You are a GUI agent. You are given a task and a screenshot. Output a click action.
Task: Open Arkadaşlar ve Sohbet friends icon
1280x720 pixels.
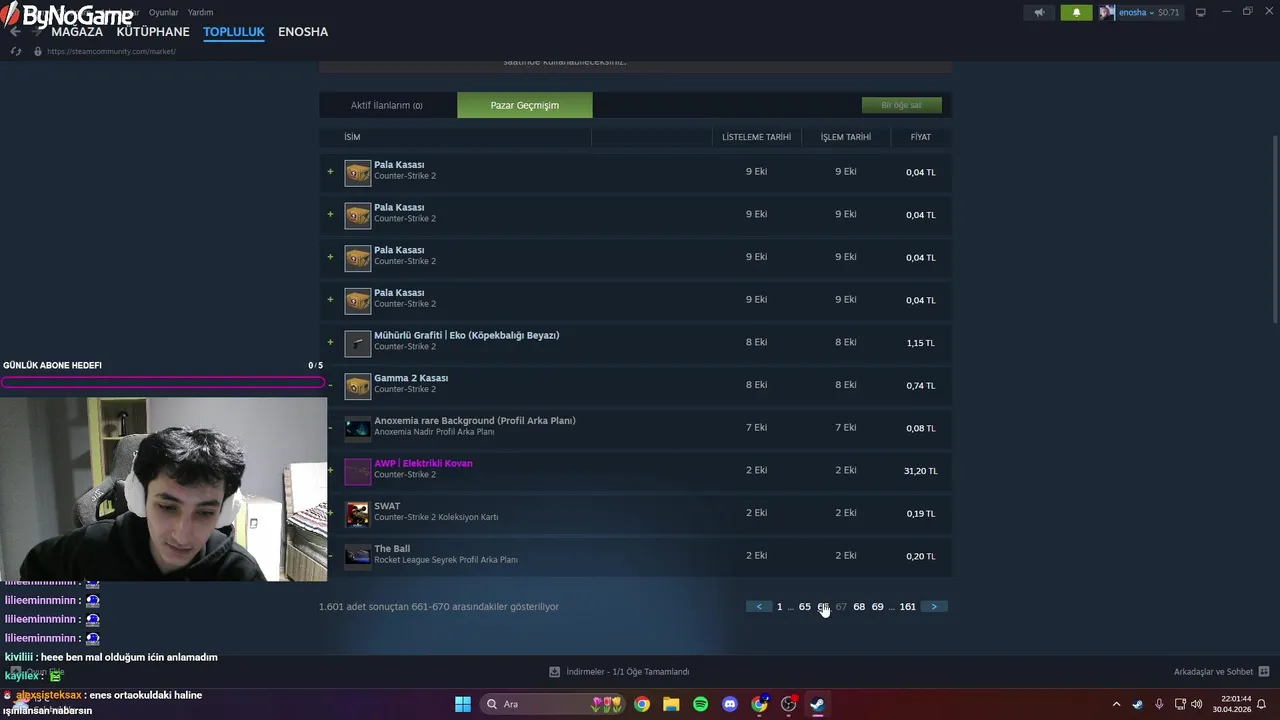[1264, 671]
